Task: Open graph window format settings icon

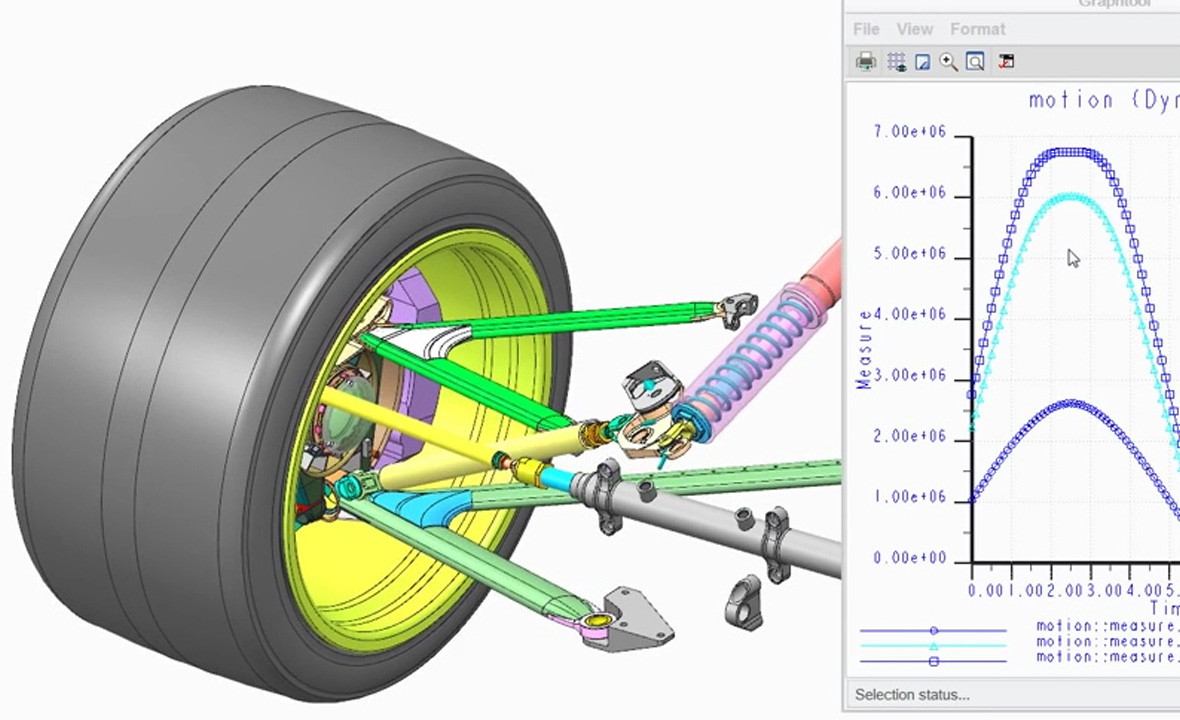Action: [x=1006, y=62]
